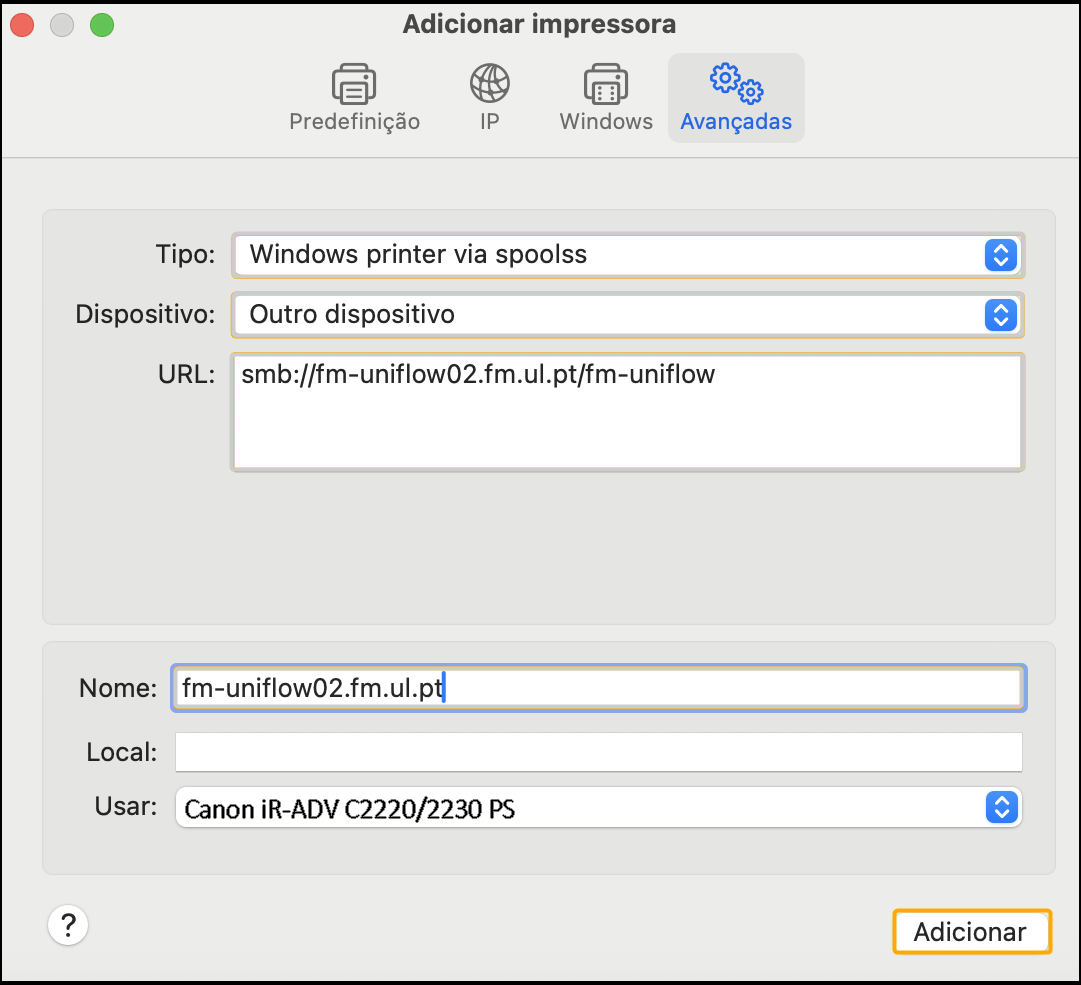Click inside the URL text area

627,412
